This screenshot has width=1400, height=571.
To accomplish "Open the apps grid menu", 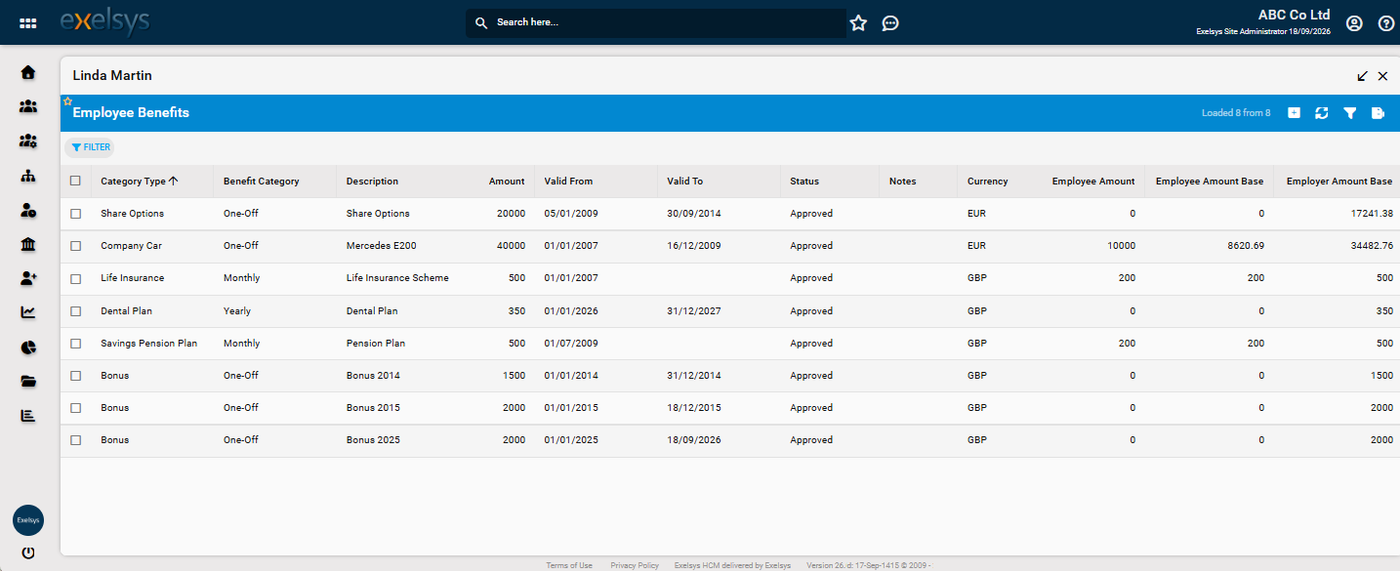I will pyautogui.click(x=28, y=23).
